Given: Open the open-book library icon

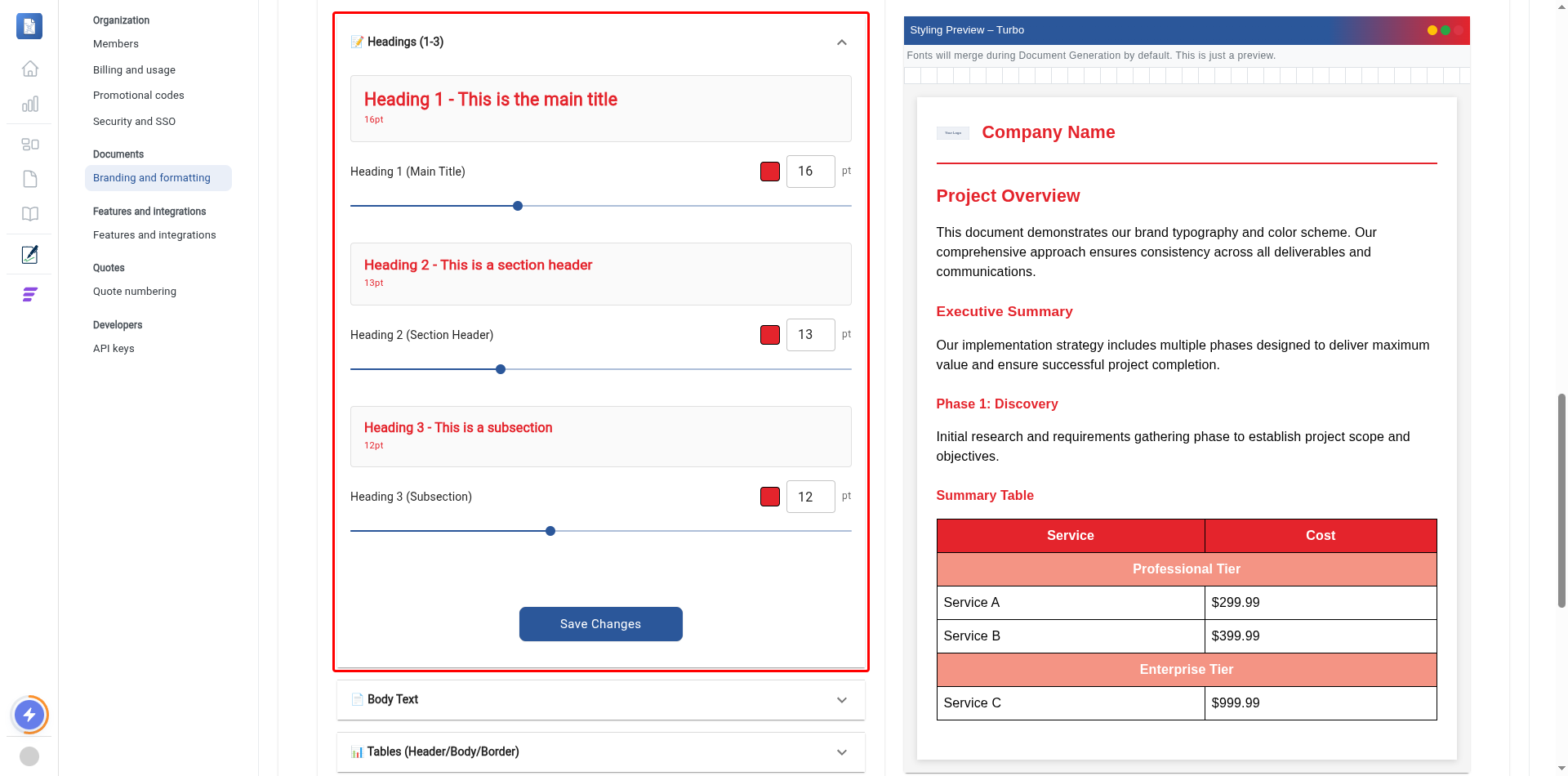Looking at the screenshot, I should click(x=30, y=214).
